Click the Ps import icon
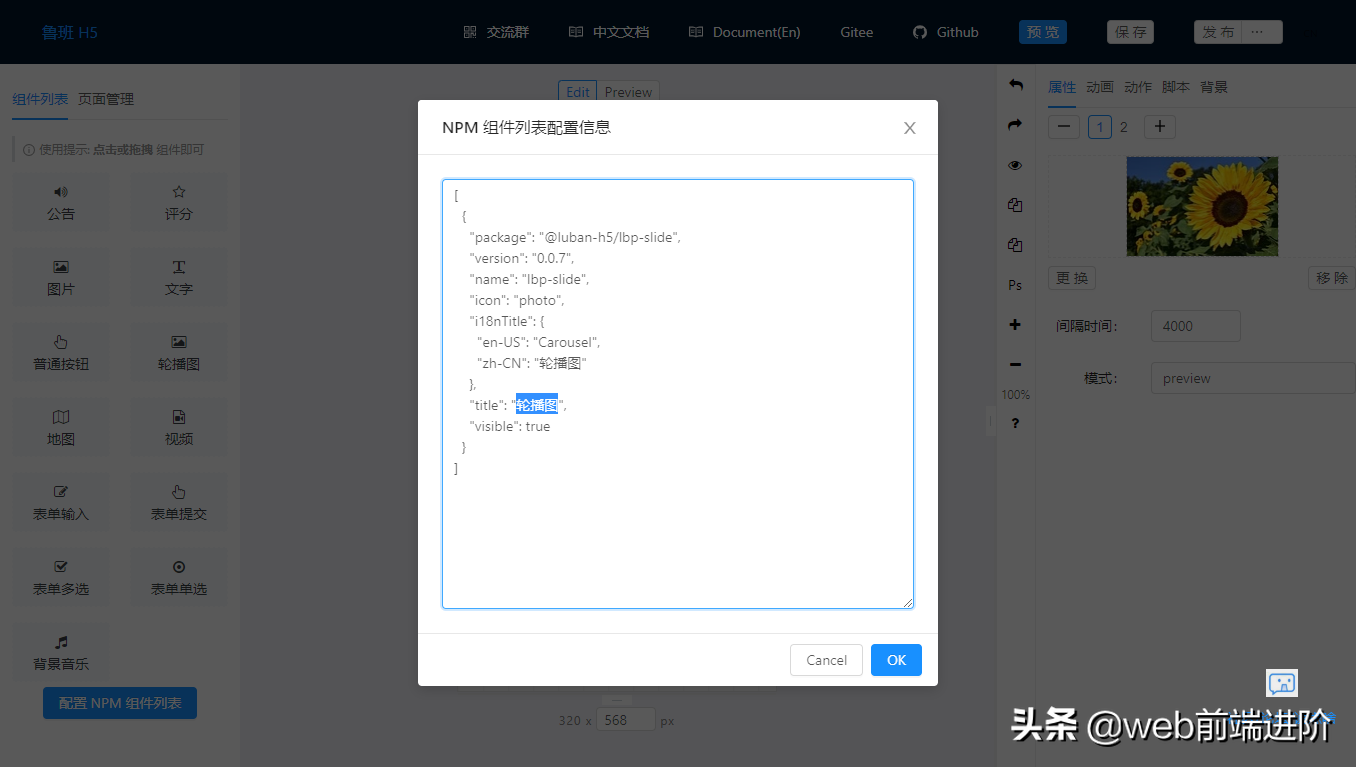Screen dimensions: 1356x767 click(1015, 285)
